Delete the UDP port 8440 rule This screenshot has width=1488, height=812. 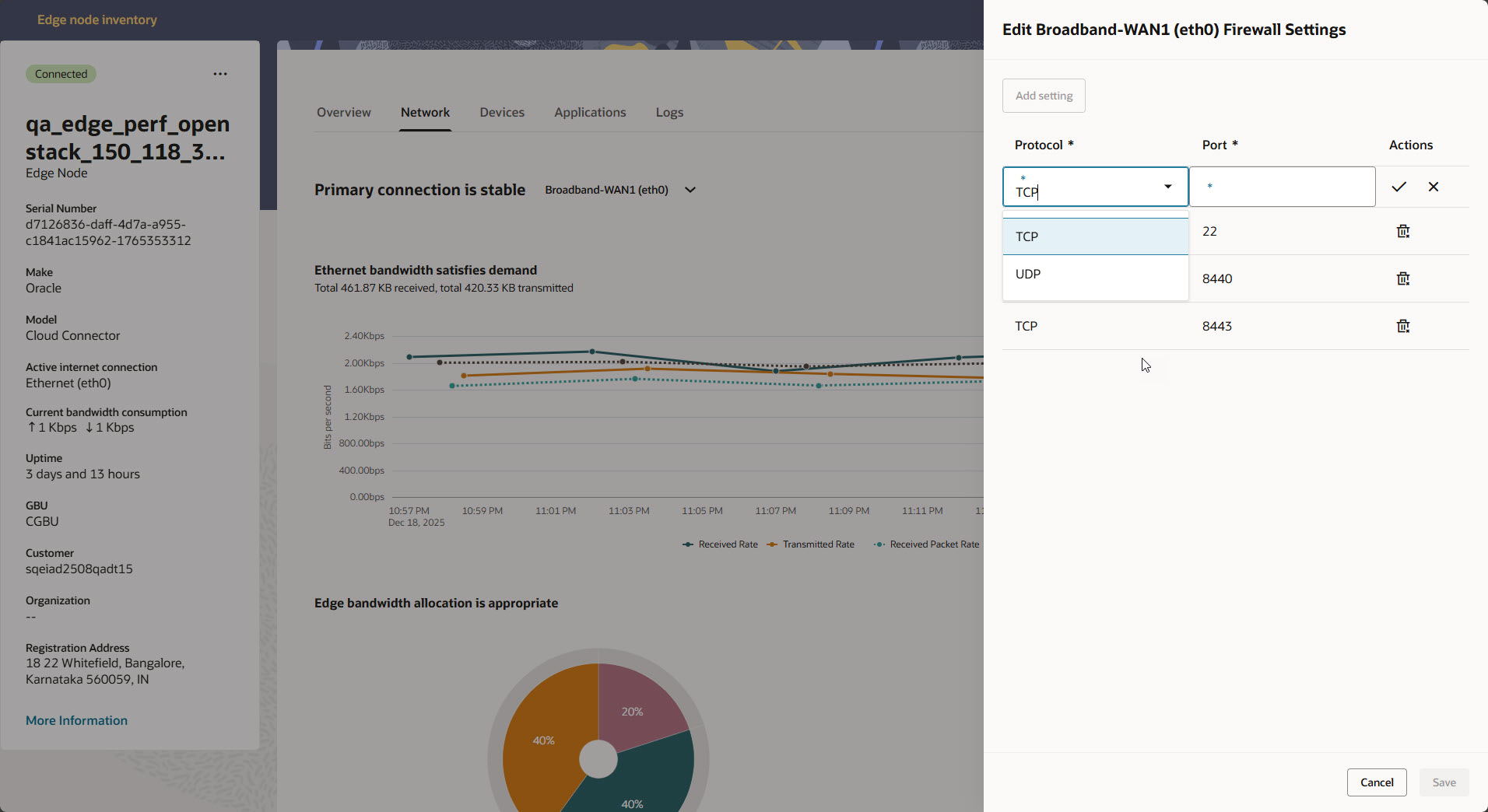pos(1402,278)
